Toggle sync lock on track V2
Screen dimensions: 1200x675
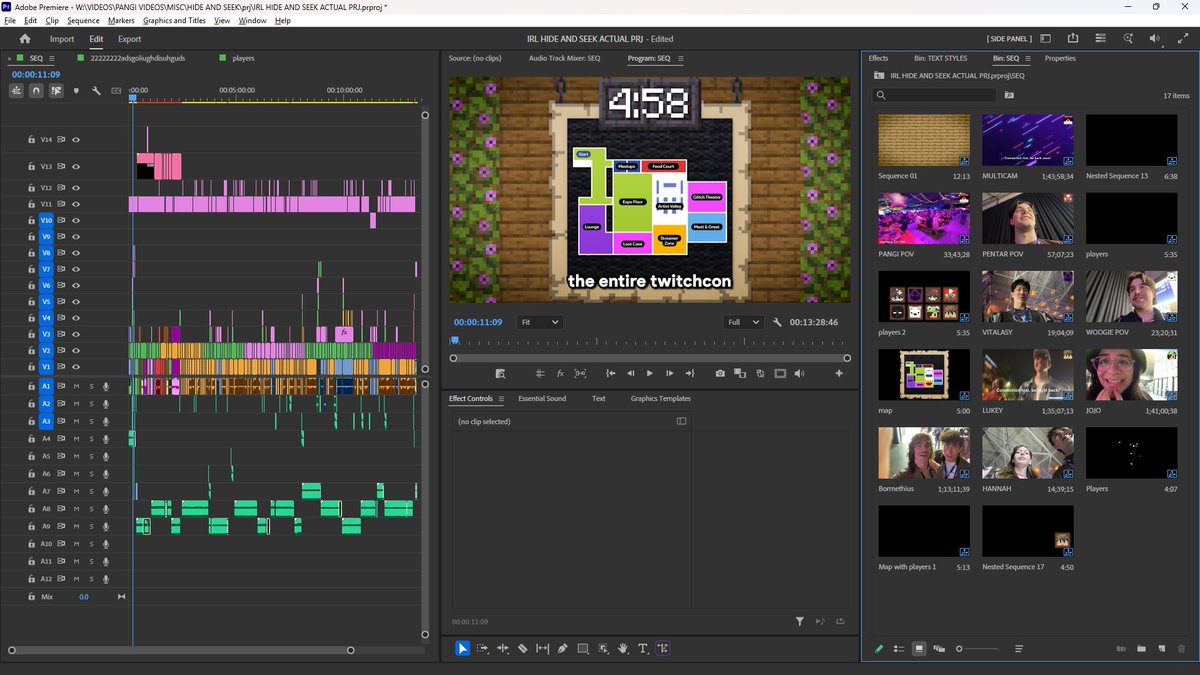[x=61, y=351]
